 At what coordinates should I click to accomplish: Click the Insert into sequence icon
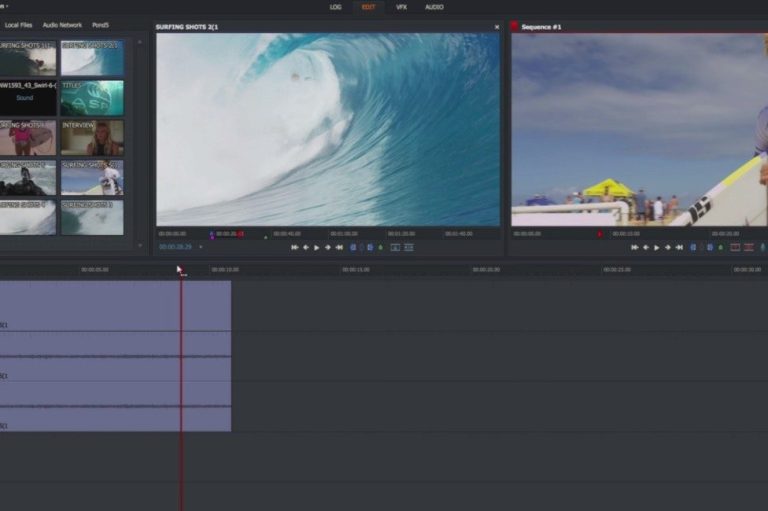coord(395,247)
